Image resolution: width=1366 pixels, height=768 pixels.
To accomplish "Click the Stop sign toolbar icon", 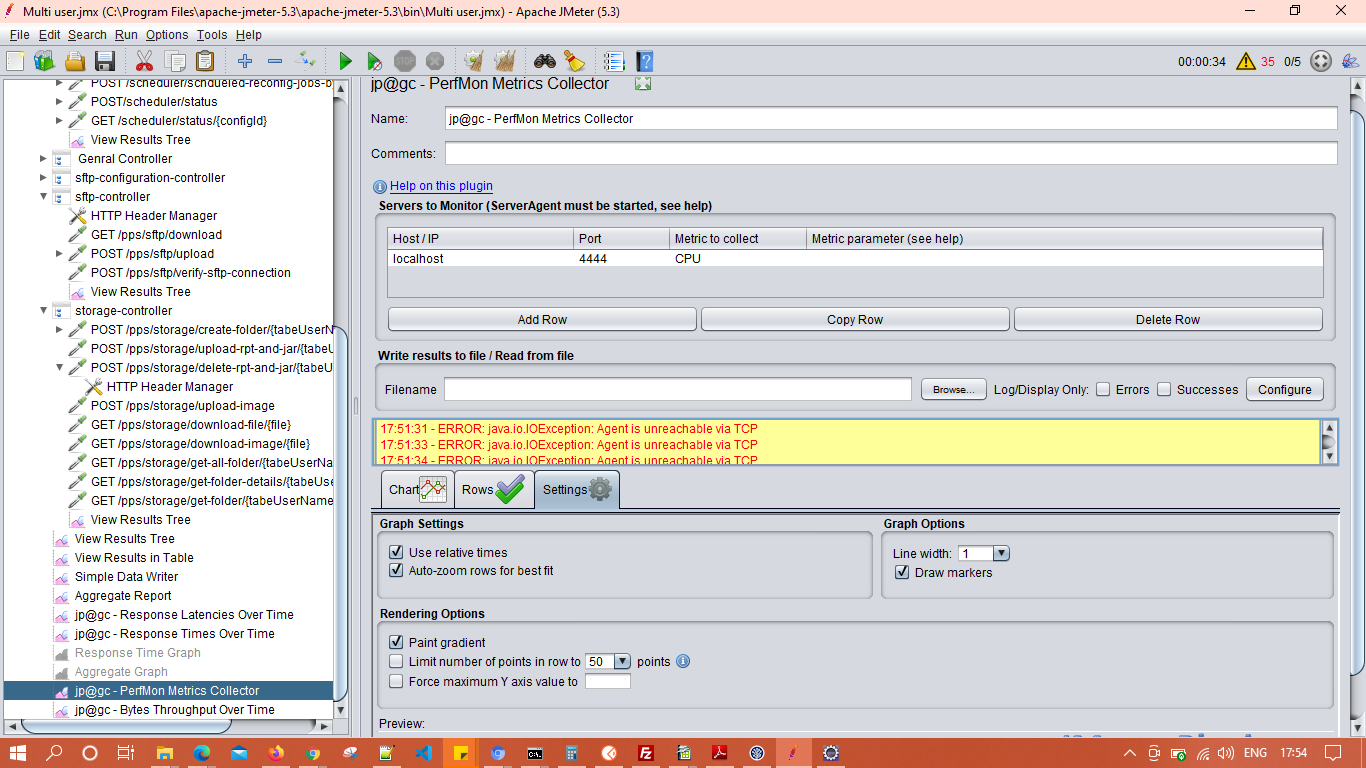I will pos(405,61).
